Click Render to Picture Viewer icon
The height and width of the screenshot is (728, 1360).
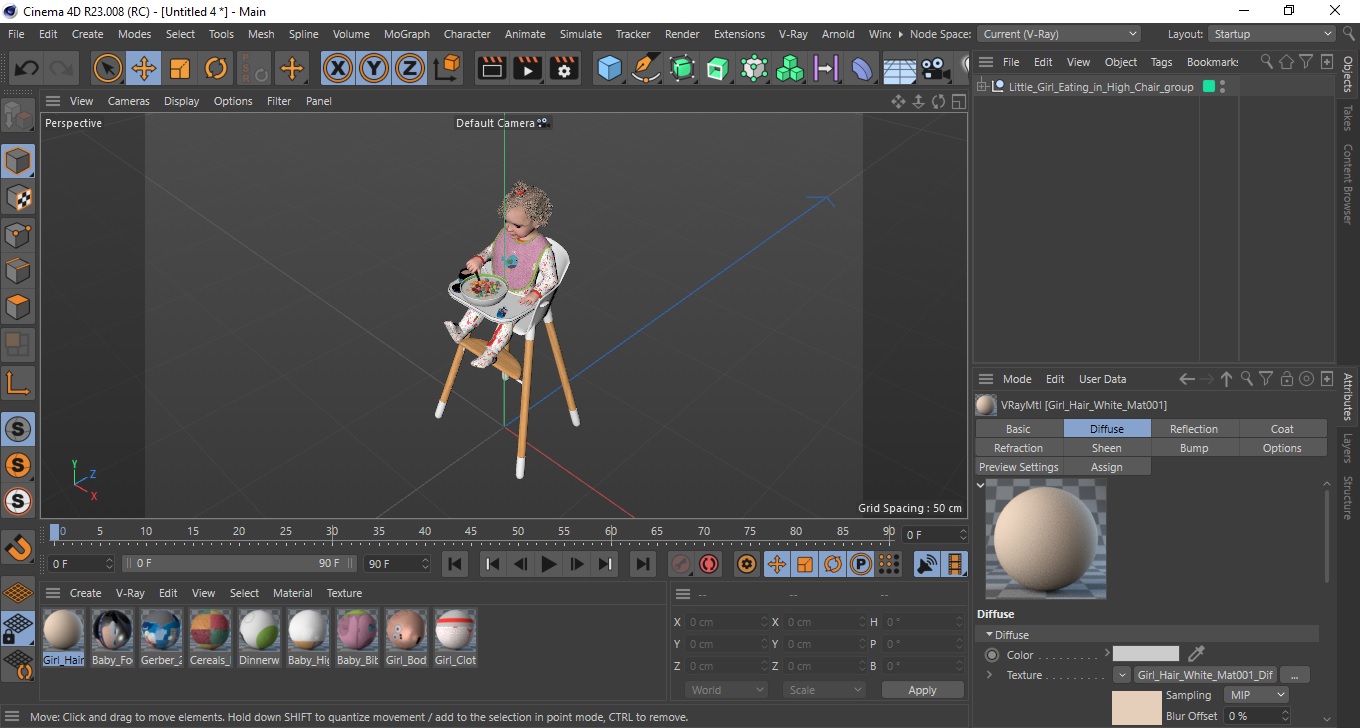pyautogui.click(x=528, y=69)
